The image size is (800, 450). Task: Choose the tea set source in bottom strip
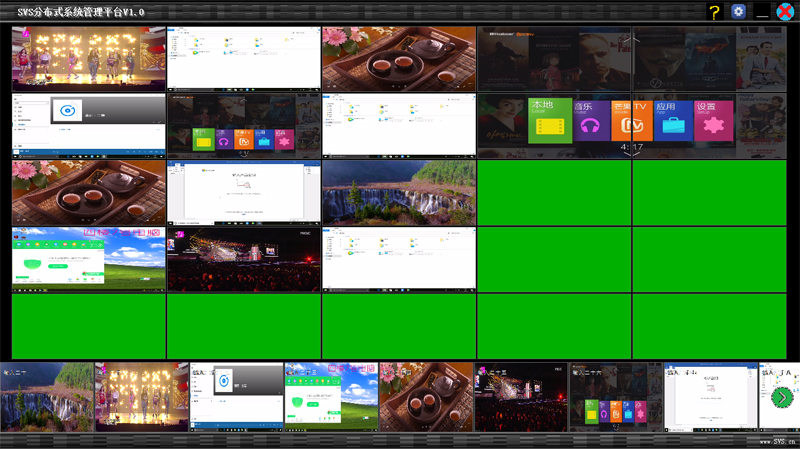pyautogui.click(x=426, y=397)
